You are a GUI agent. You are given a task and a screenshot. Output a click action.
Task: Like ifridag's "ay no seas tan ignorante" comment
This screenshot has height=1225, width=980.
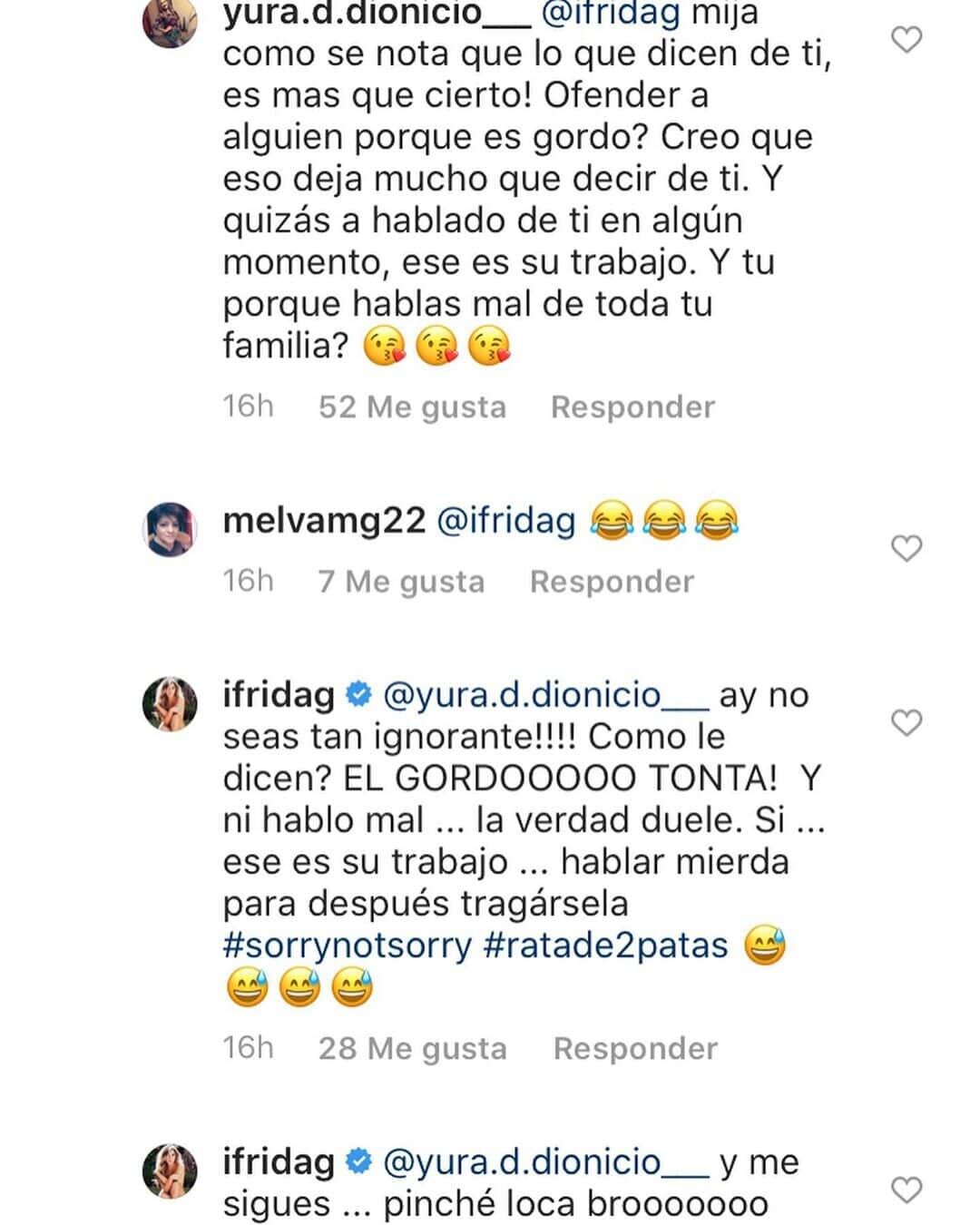click(906, 723)
